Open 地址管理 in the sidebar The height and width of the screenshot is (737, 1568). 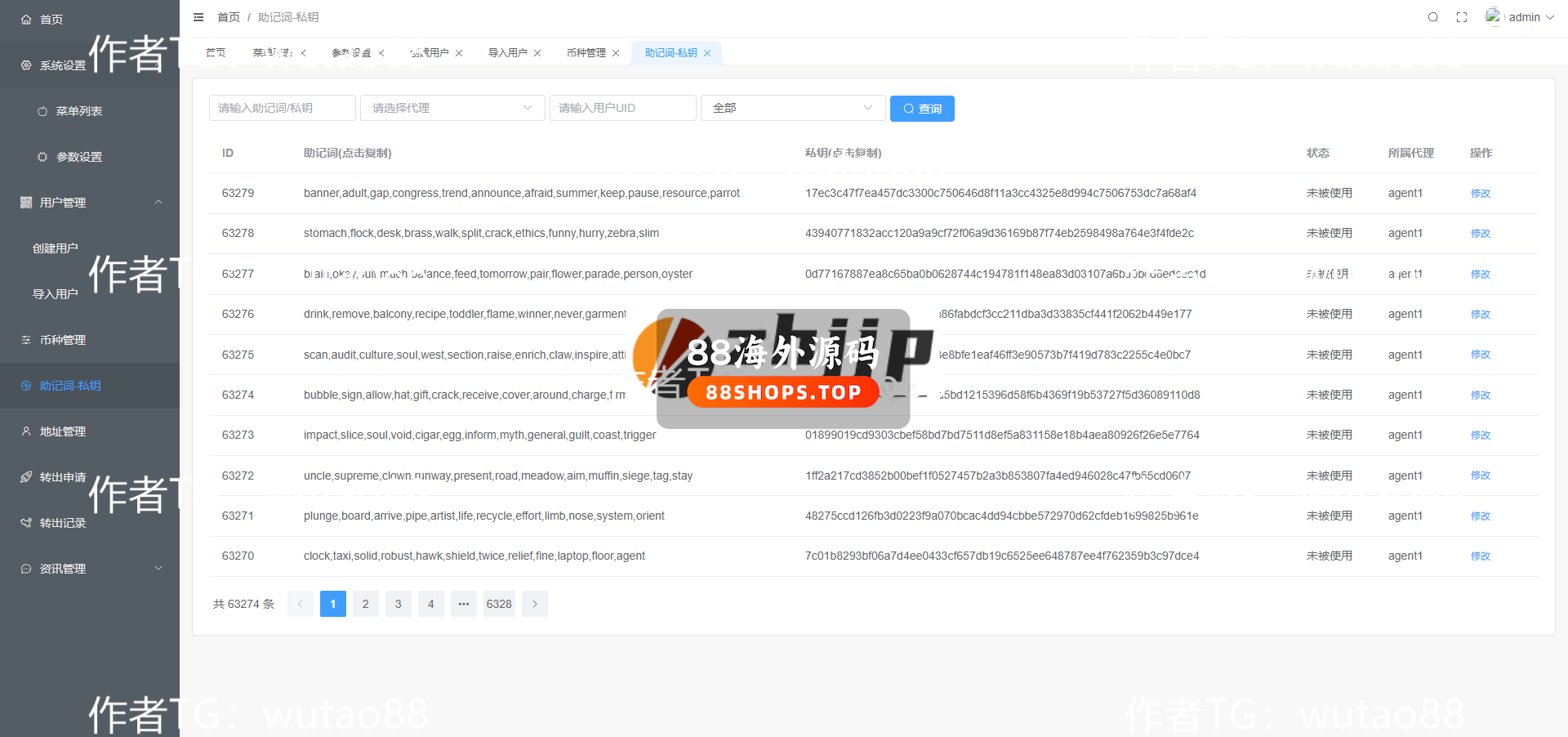(63, 431)
